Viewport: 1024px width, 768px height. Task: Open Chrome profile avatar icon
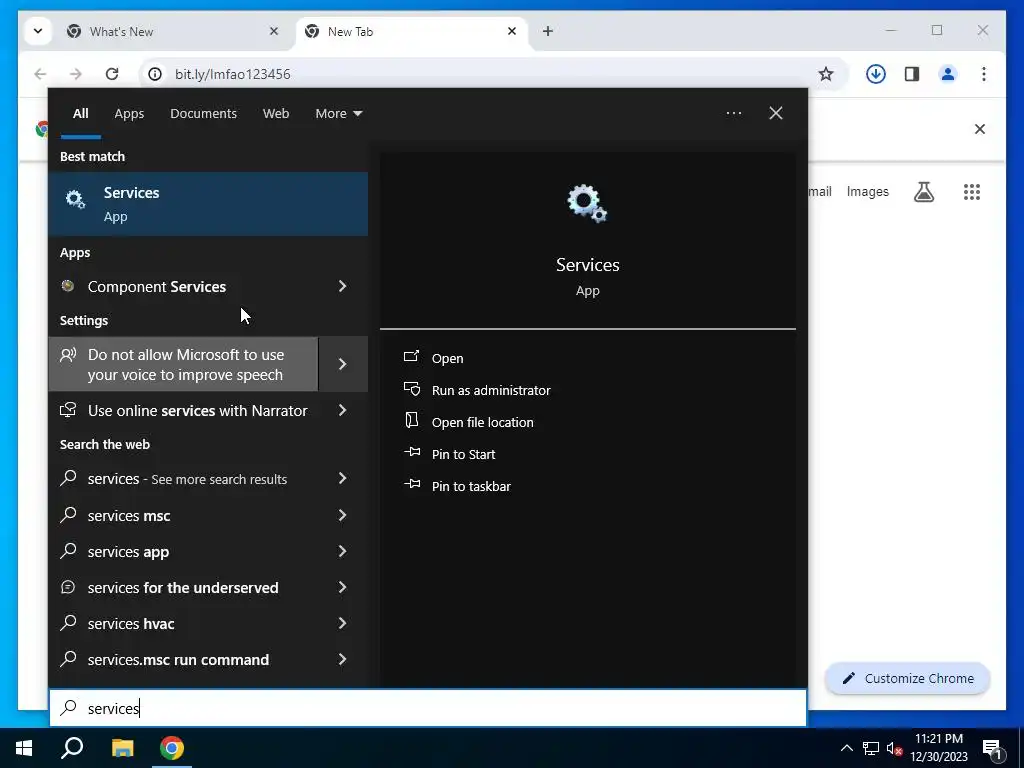(948, 74)
